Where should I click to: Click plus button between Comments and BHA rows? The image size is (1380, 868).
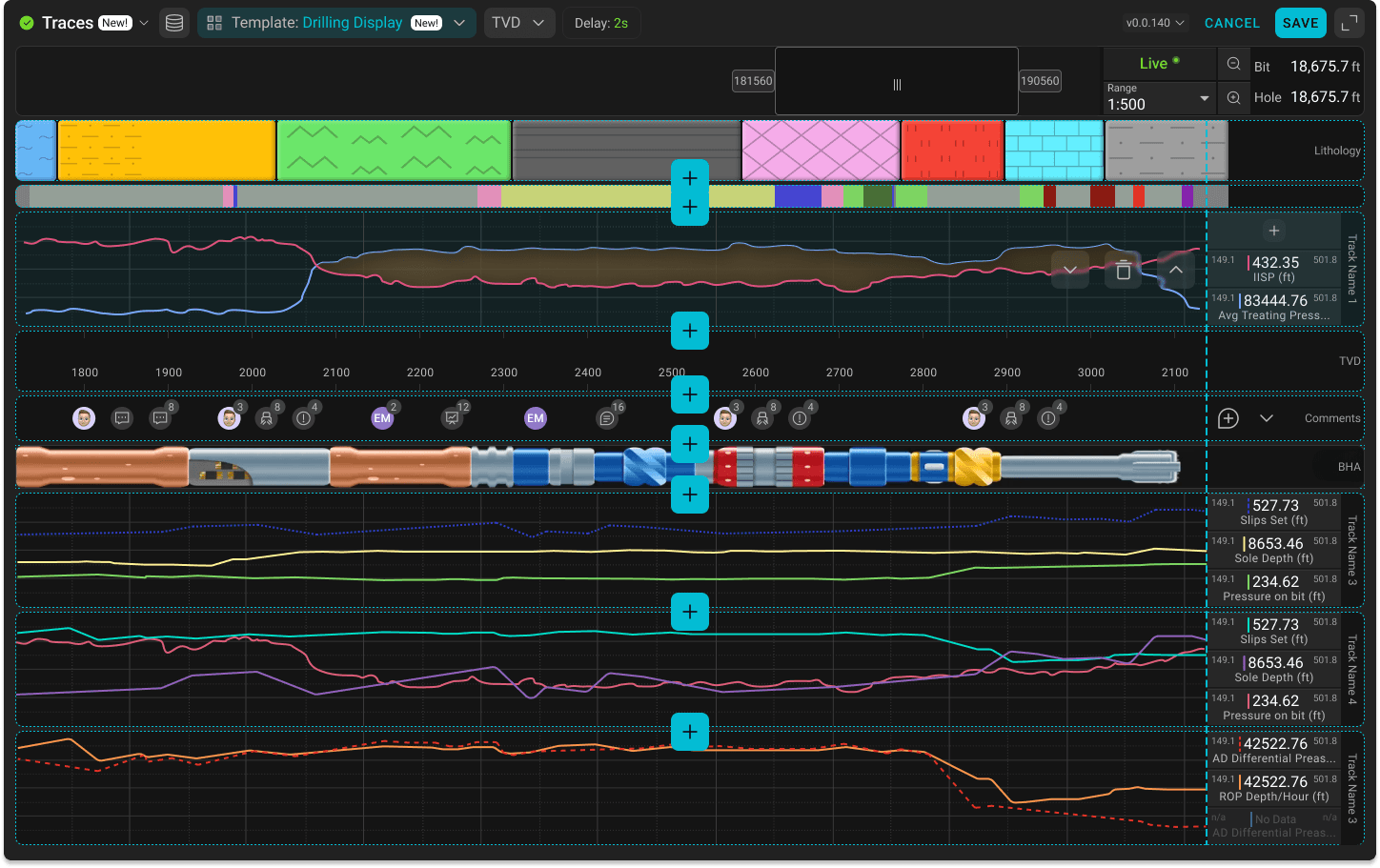[690, 444]
